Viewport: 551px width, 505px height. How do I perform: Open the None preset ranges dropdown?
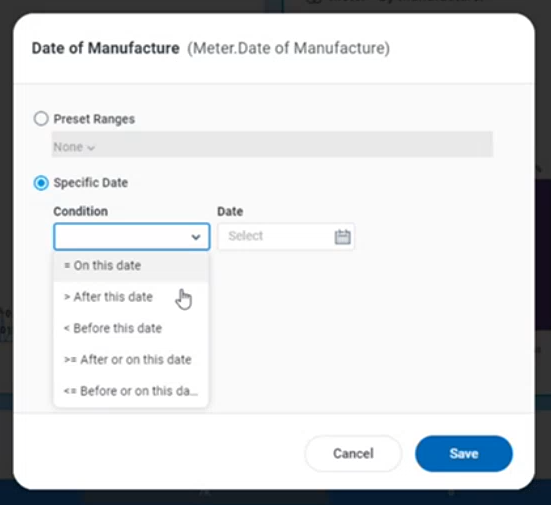(272, 145)
